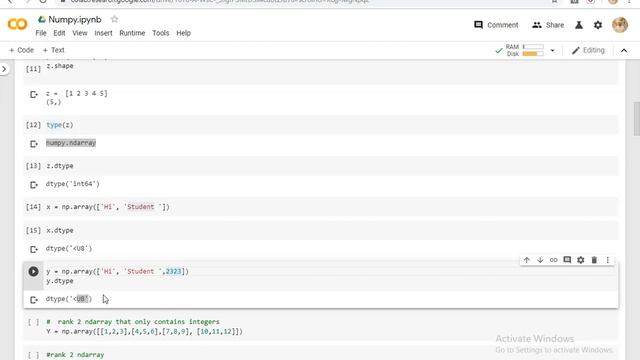Open the Tools menu
This screenshot has width=640, height=360.
click(x=161, y=33)
